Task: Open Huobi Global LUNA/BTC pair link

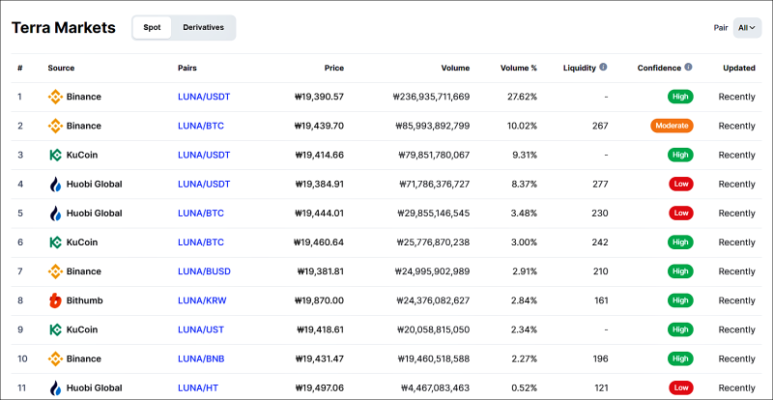Action: click(201, 213)
